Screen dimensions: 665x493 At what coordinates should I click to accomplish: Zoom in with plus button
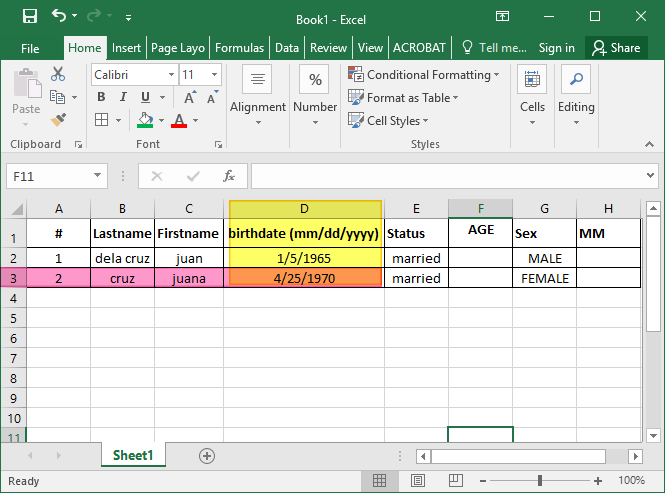tap(598, 481)
